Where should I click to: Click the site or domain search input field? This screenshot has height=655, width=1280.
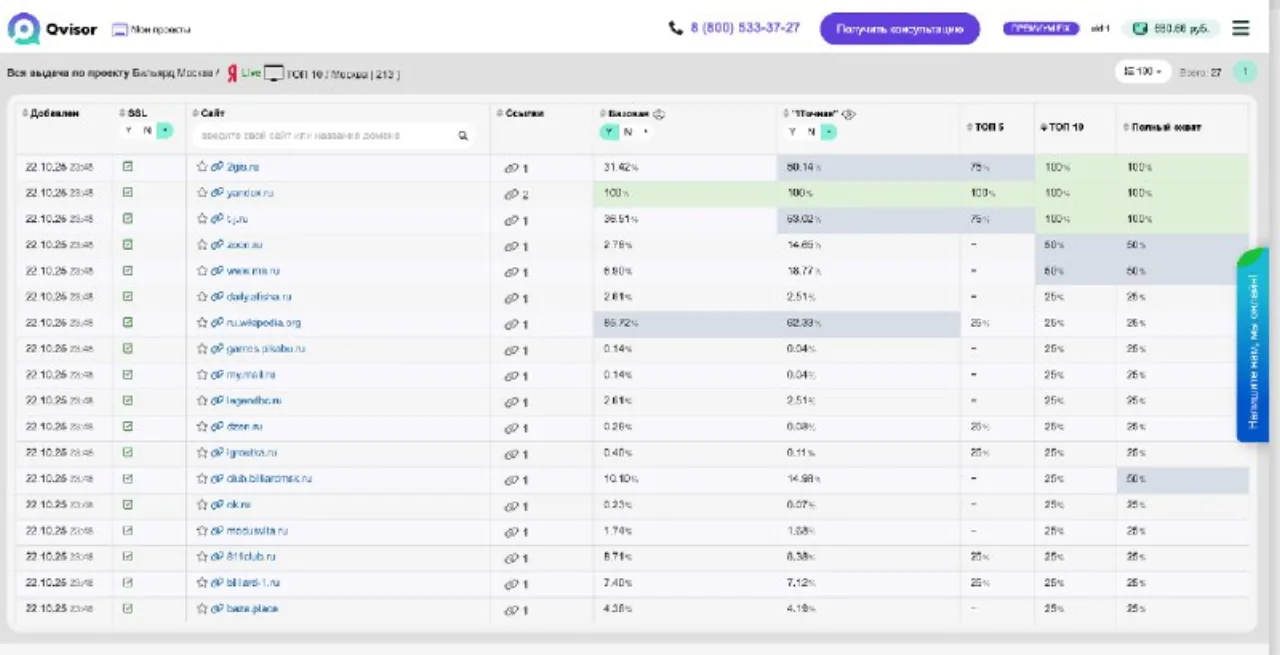click(333, 136)
